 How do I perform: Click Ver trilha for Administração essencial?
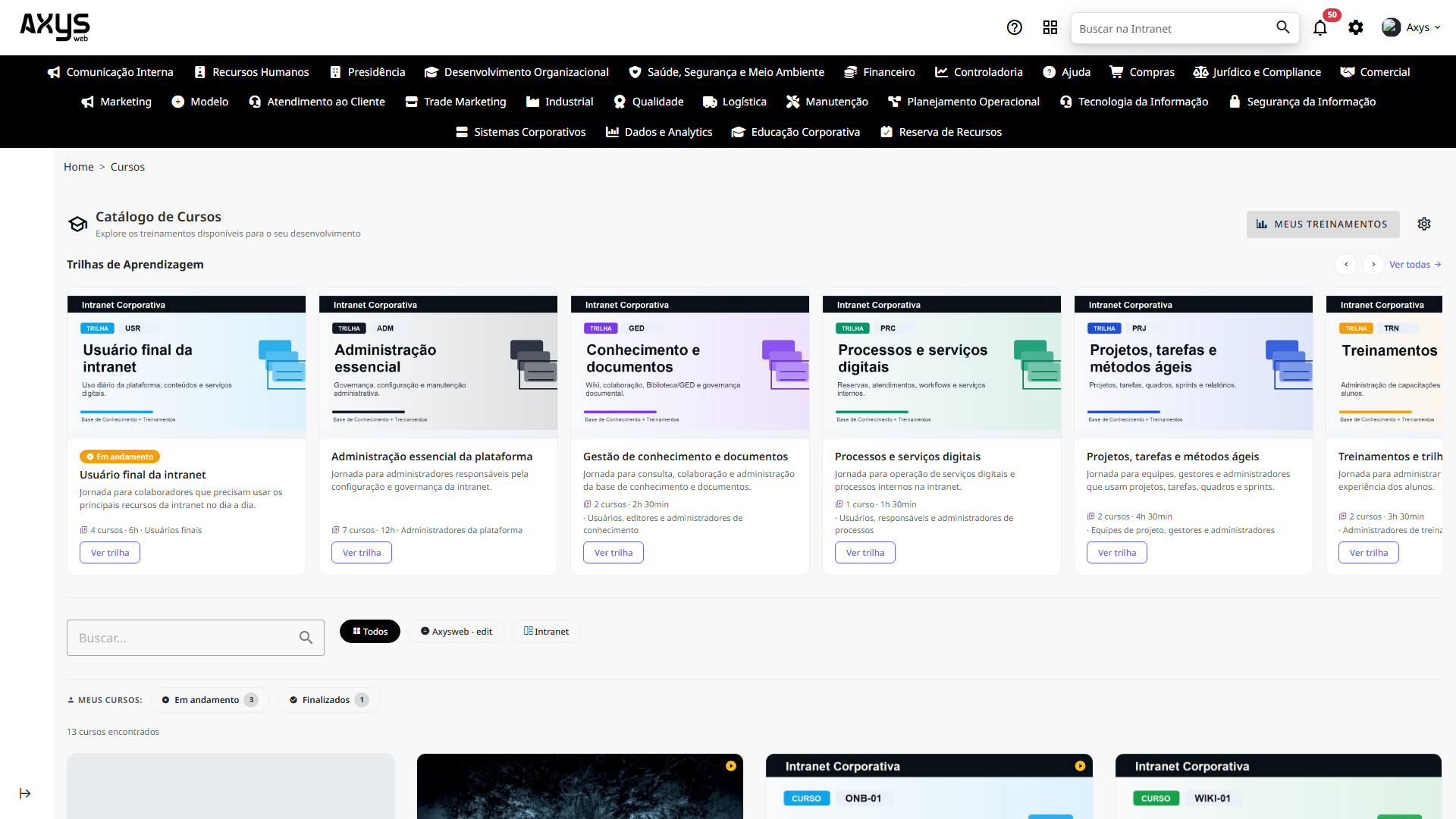(x=362, y=553)
